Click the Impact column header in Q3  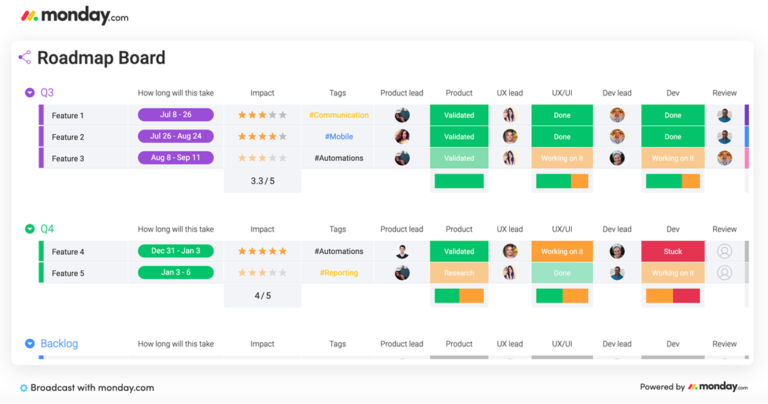pos(262,93)
